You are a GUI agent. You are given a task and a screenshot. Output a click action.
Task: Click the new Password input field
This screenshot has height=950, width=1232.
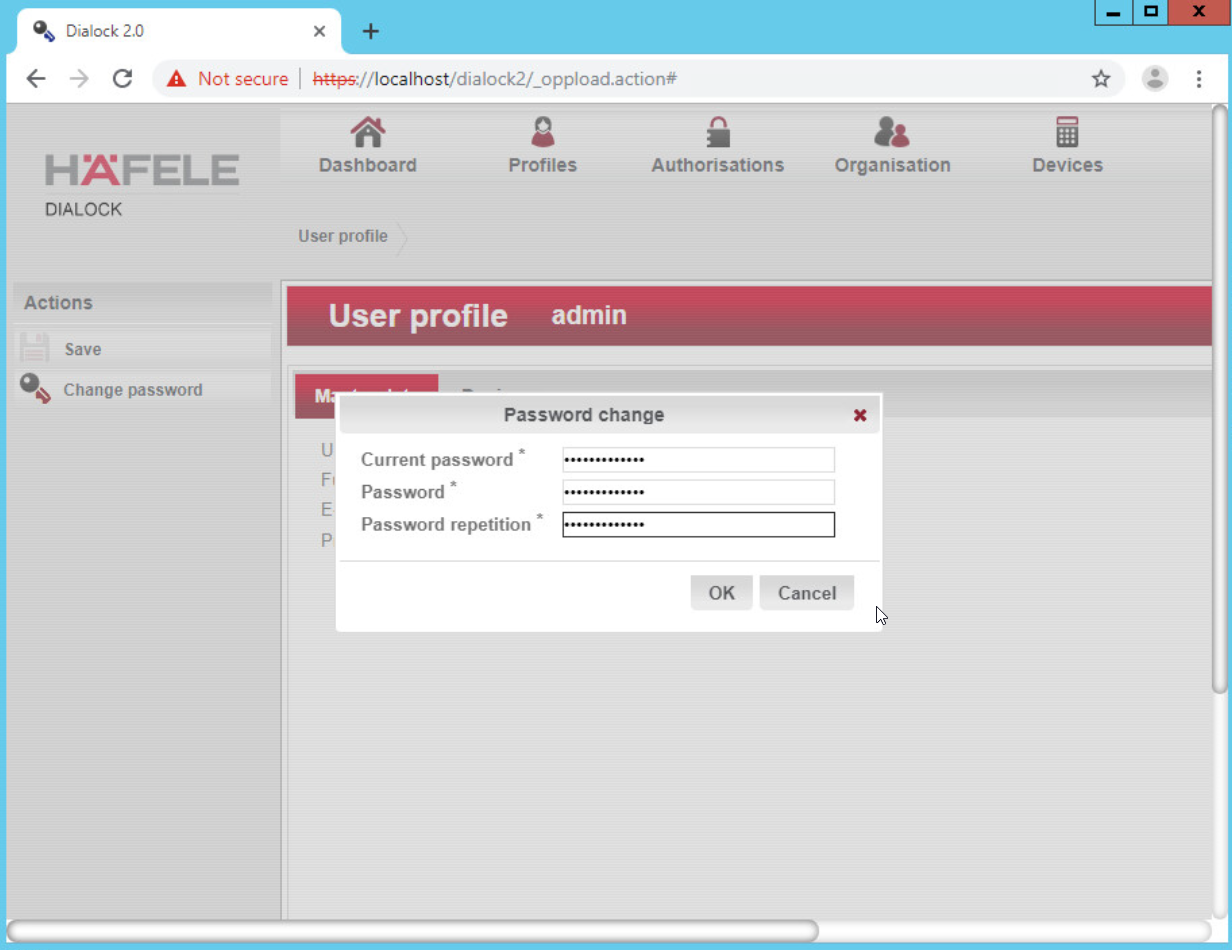tap(698, 492)
